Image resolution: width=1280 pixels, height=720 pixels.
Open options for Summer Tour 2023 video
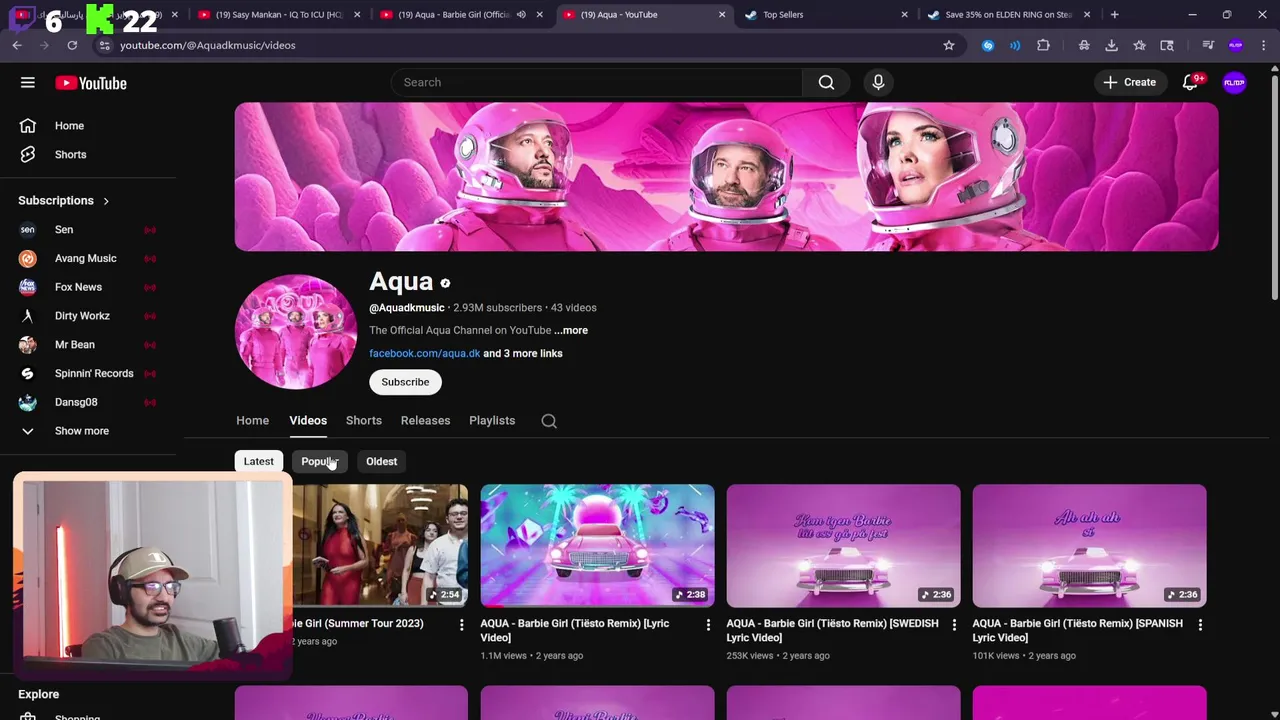[x=461, y=625]
